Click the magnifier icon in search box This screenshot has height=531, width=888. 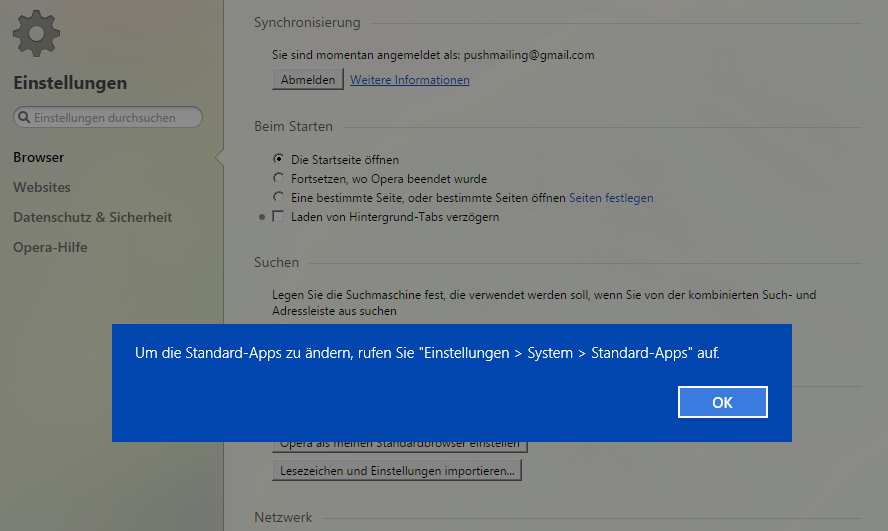[24, 118]
